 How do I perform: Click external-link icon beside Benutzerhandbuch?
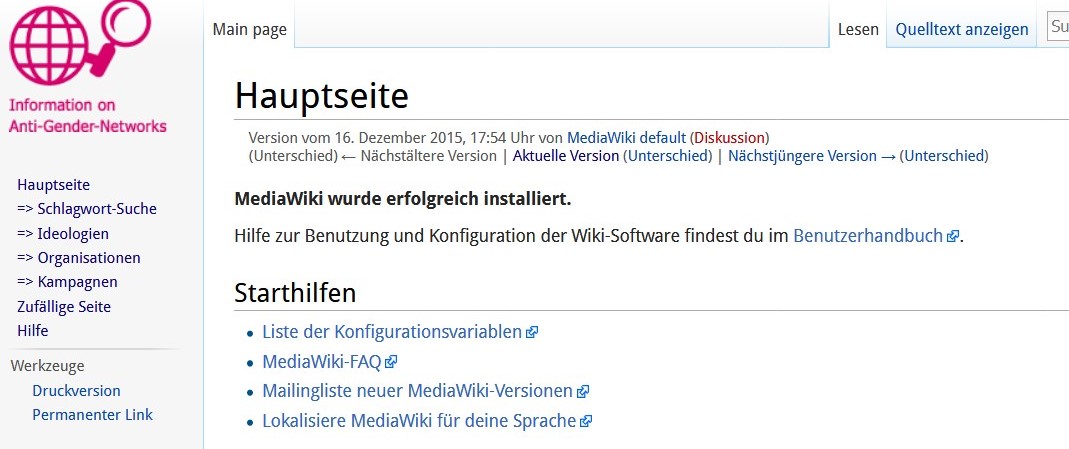pyautogui.click(x=953, y=237)
